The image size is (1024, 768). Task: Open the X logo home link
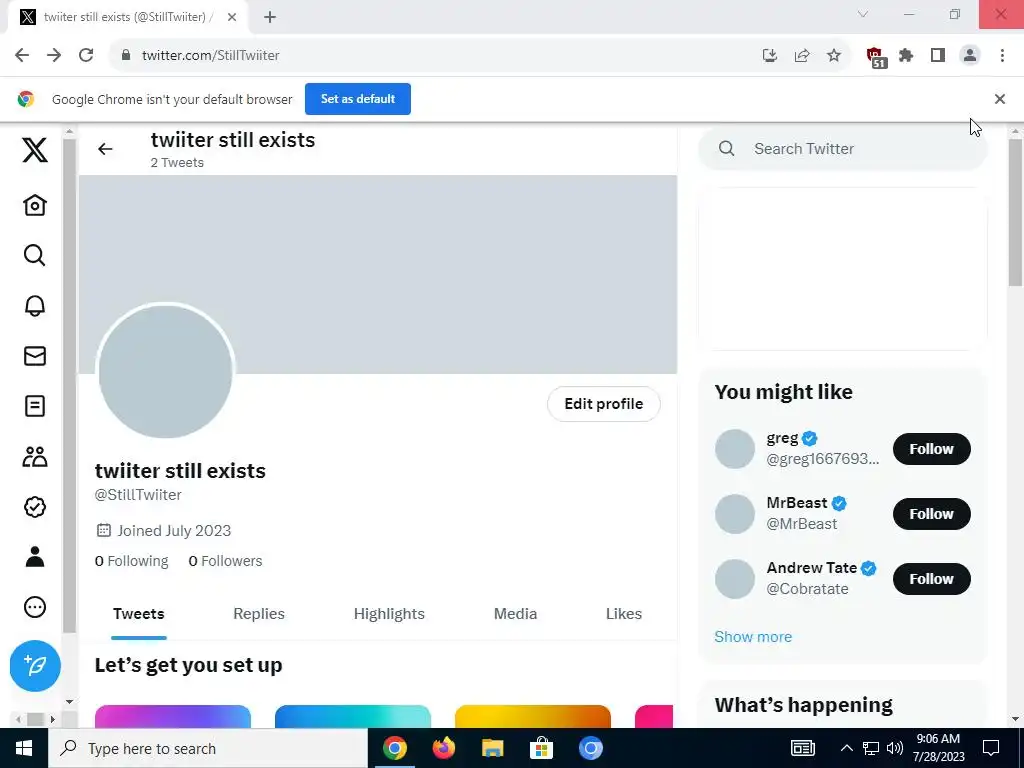(x=35, y=150)
